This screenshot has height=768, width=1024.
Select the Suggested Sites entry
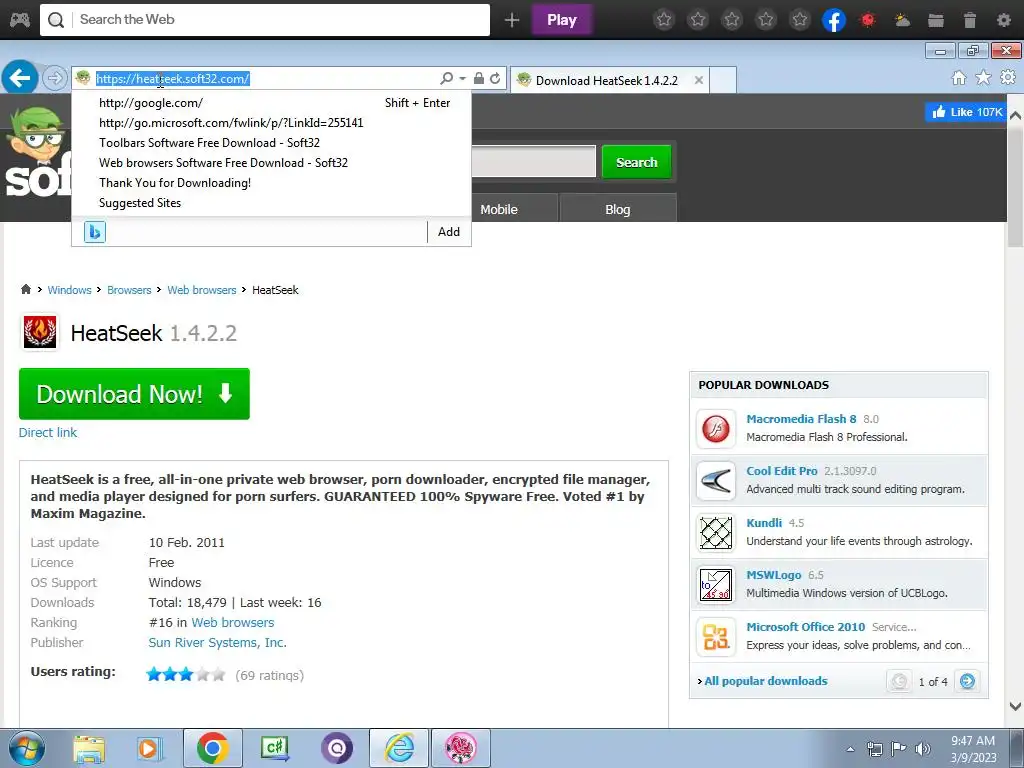[x=271, y=202]
